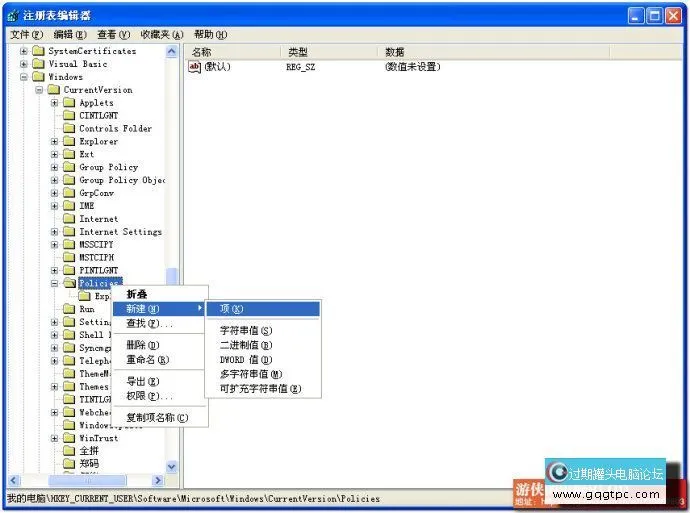Click the tree scroll up arrow
This screenshot has width=690, height=513.
[172, 51]
